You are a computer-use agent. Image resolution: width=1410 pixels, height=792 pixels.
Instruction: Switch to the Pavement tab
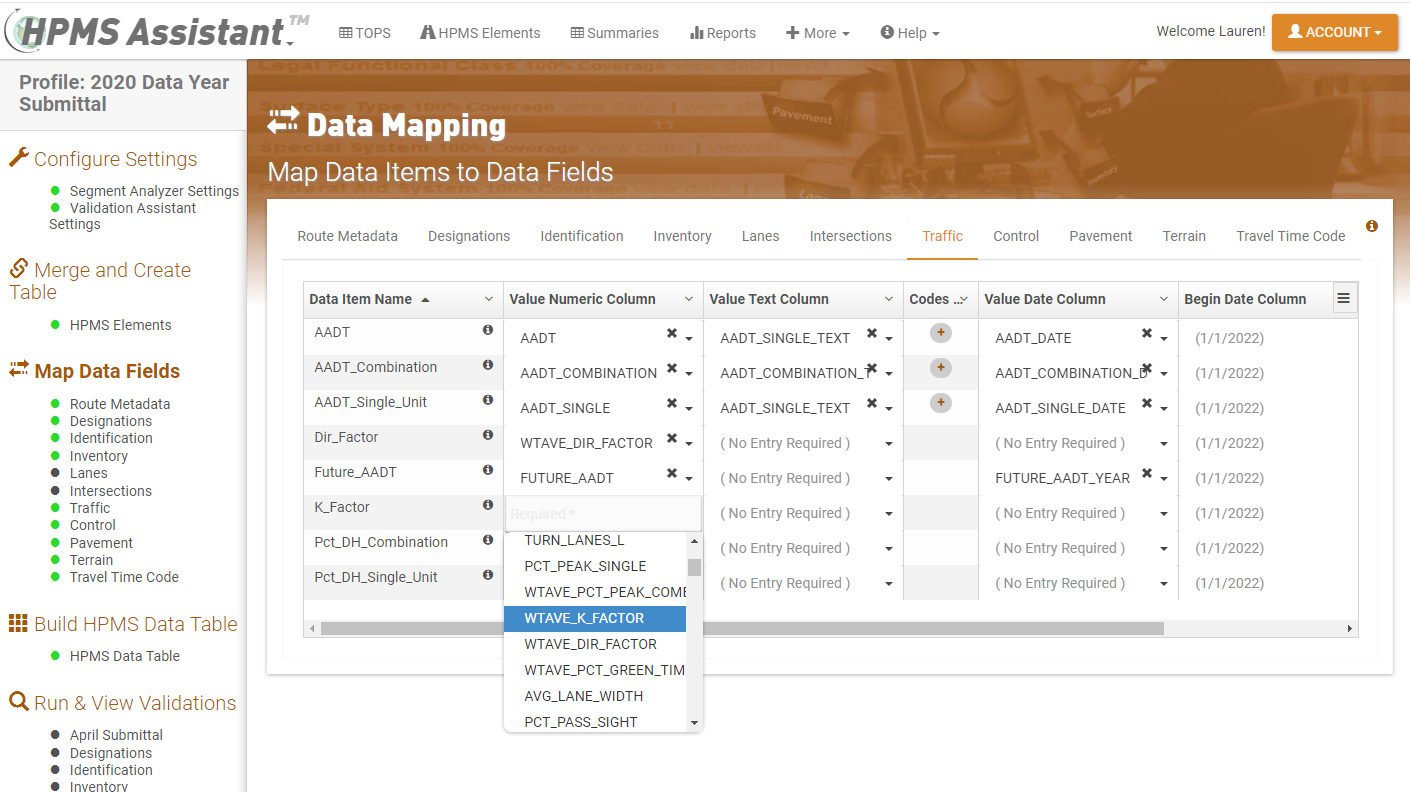coord(1100,236)
